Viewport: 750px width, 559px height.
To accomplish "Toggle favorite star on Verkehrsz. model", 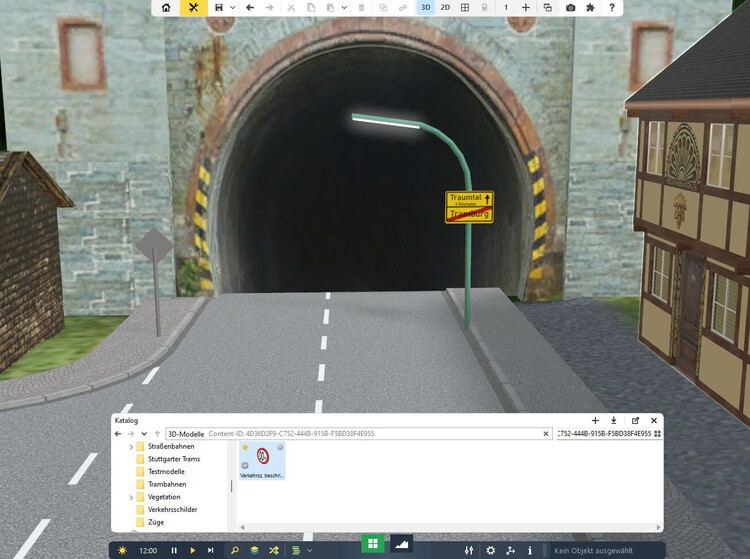I will pyautogui.click(x=245, y=447).
